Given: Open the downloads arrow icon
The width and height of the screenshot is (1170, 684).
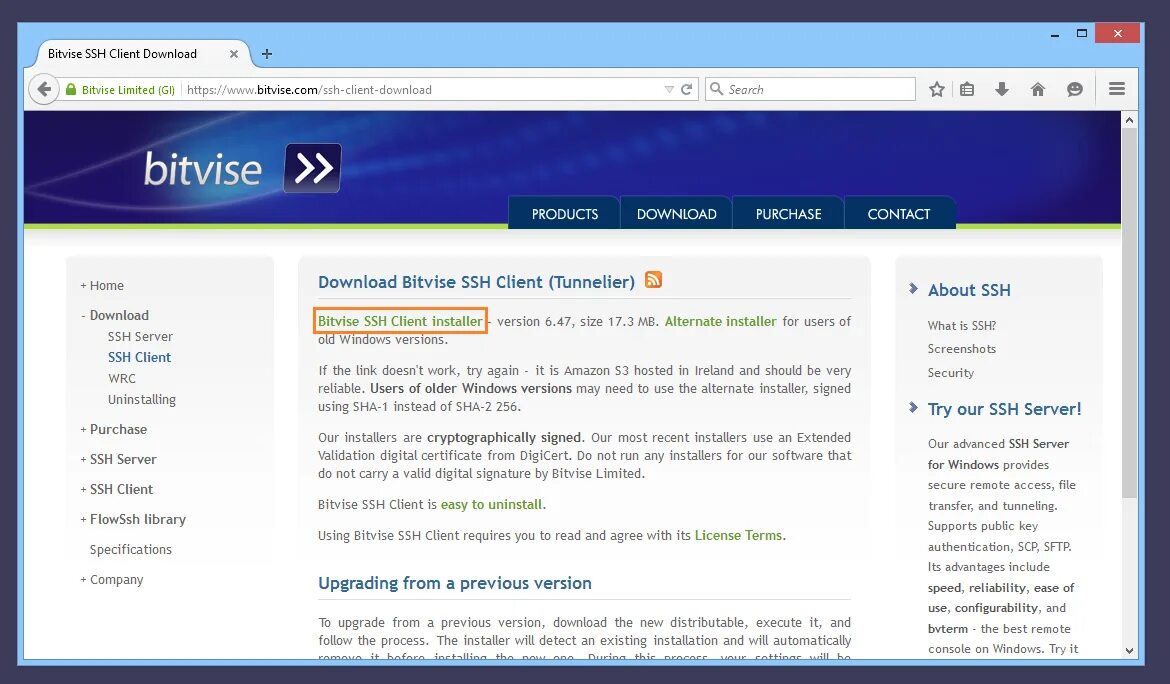Looking at the screenshot, I should tap(1002, 90).
